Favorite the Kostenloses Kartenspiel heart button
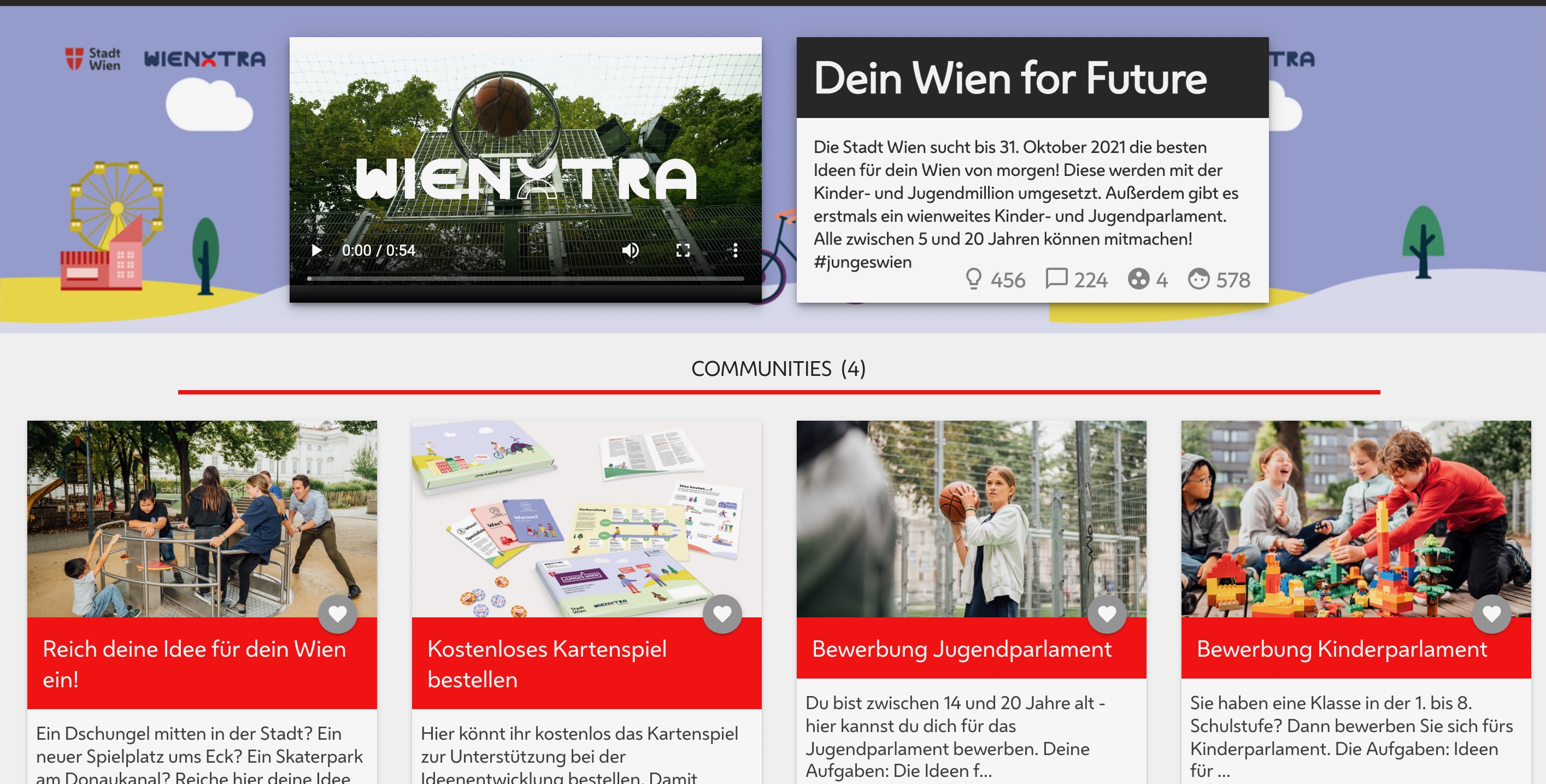 tap(722, 614)
